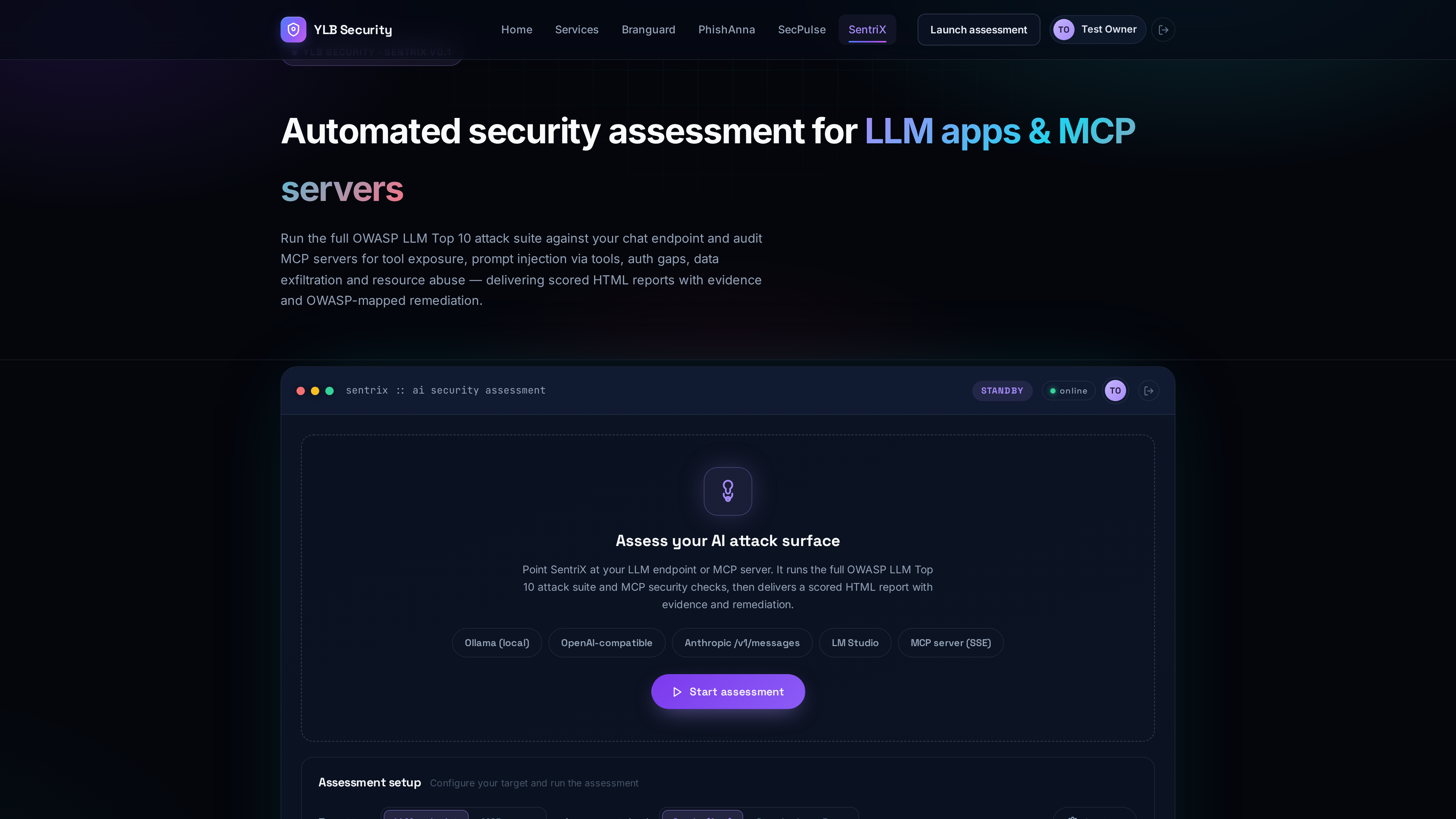The height and width of the screenshot is (819, 1456).
Task: Click the YLB Security shield logo icon
Action: [x=293, y=30]
